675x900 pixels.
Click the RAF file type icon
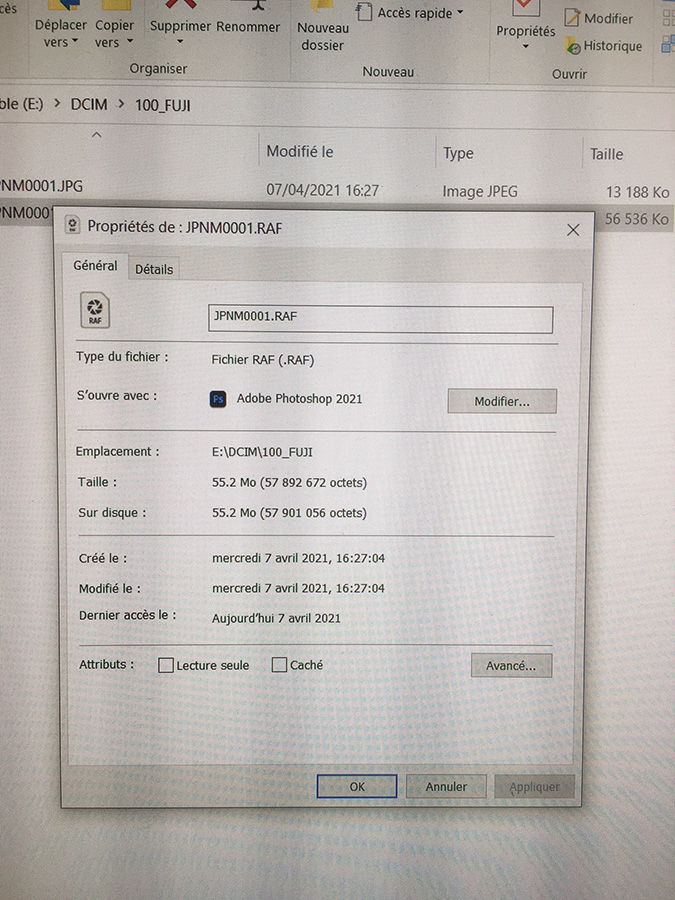[x=96, y=312]
